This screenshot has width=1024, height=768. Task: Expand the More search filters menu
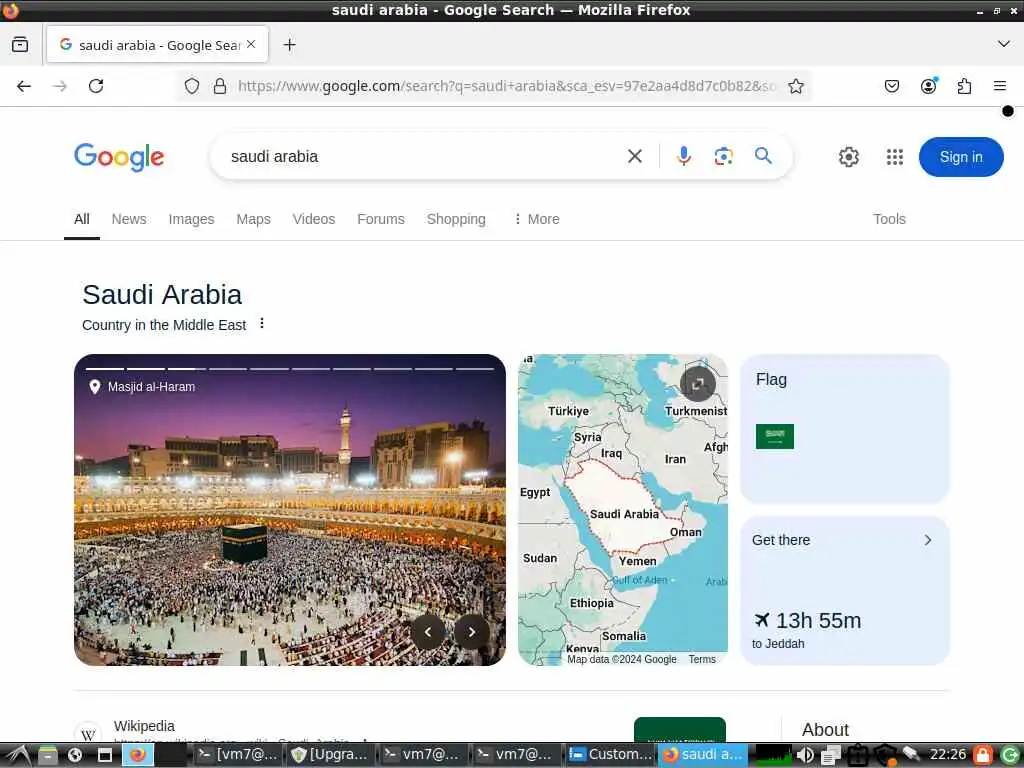pyautogui.click(x=536, y=219)
